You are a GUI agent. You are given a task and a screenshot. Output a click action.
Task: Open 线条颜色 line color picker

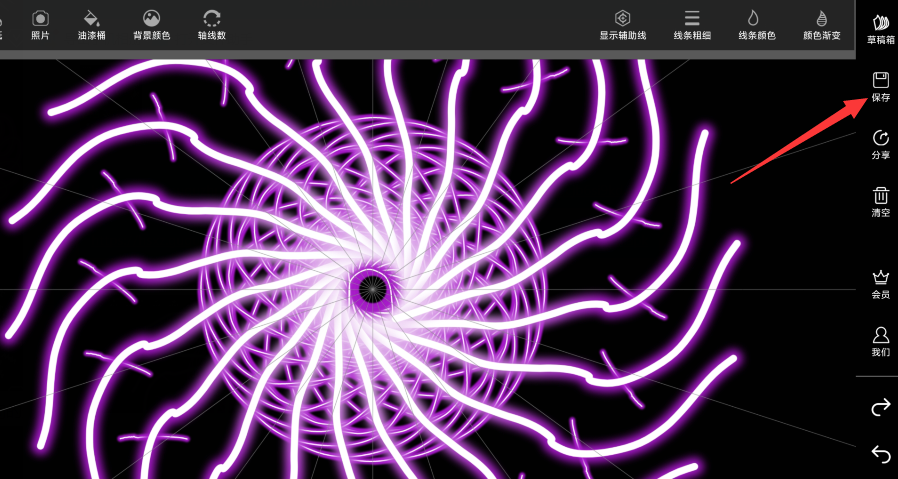(757, 25)
